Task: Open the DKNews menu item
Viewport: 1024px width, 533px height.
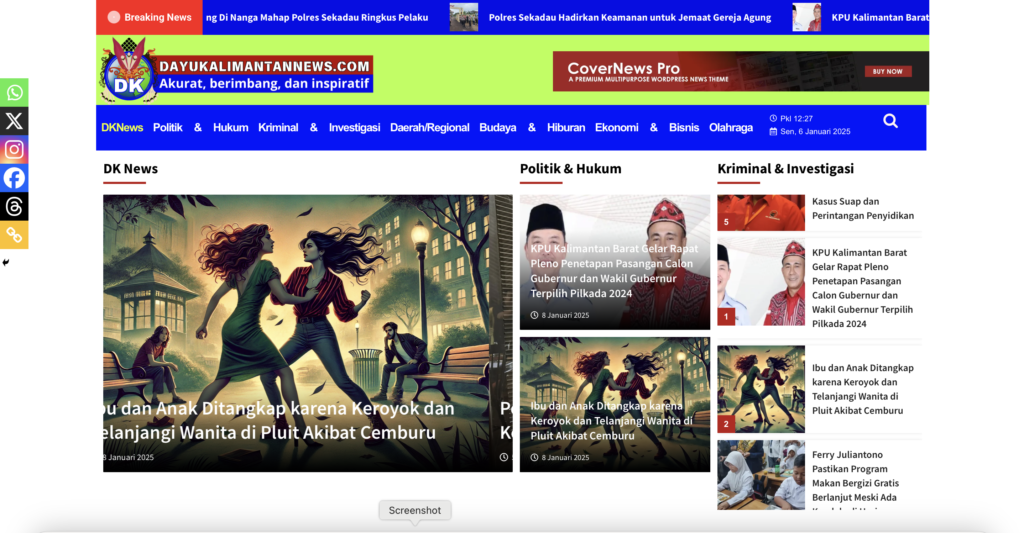Action: (122, 128)
